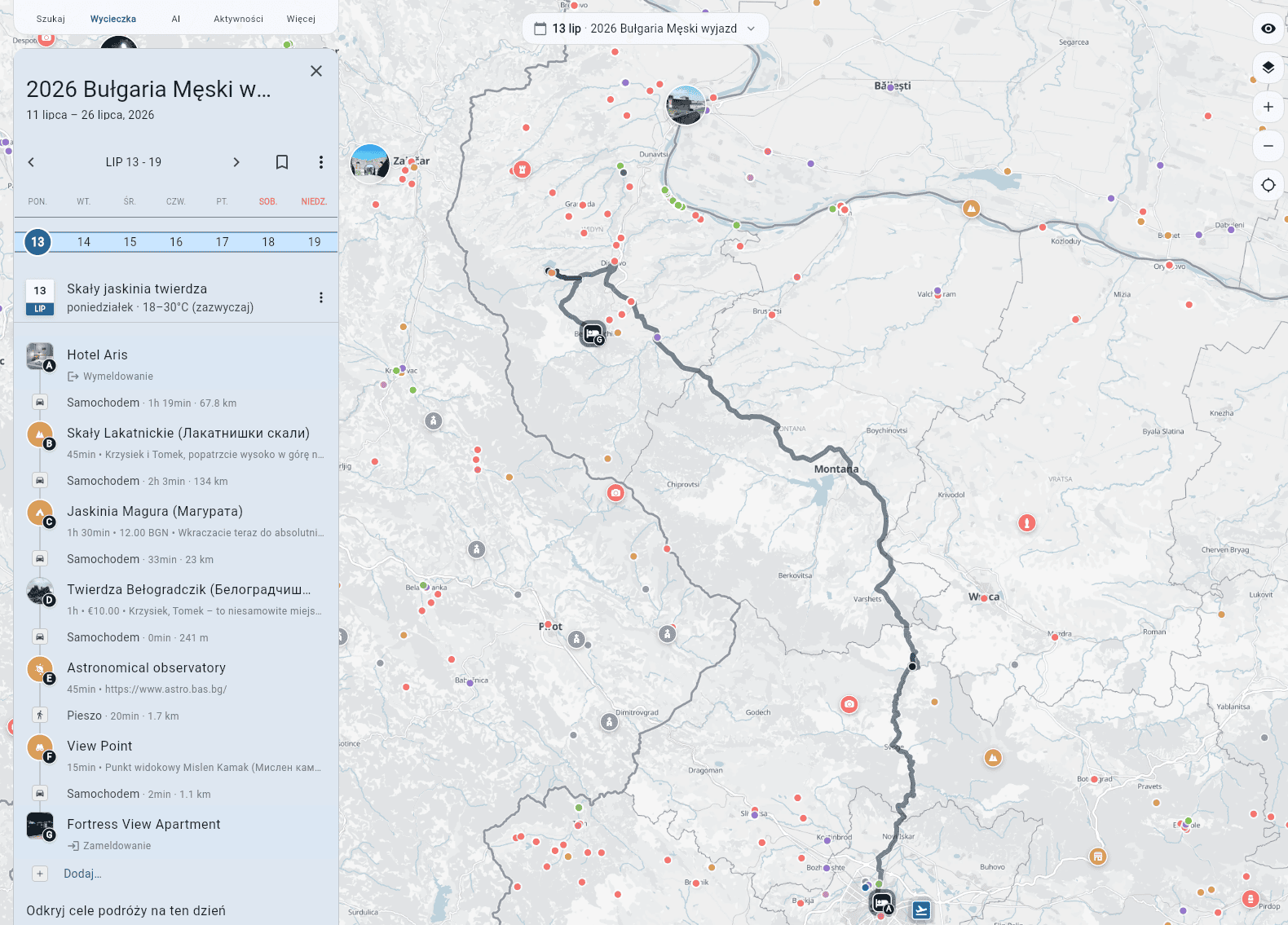Open Fortress View Apartment check-in entry

pyautogui.click(x=176, y=834)
